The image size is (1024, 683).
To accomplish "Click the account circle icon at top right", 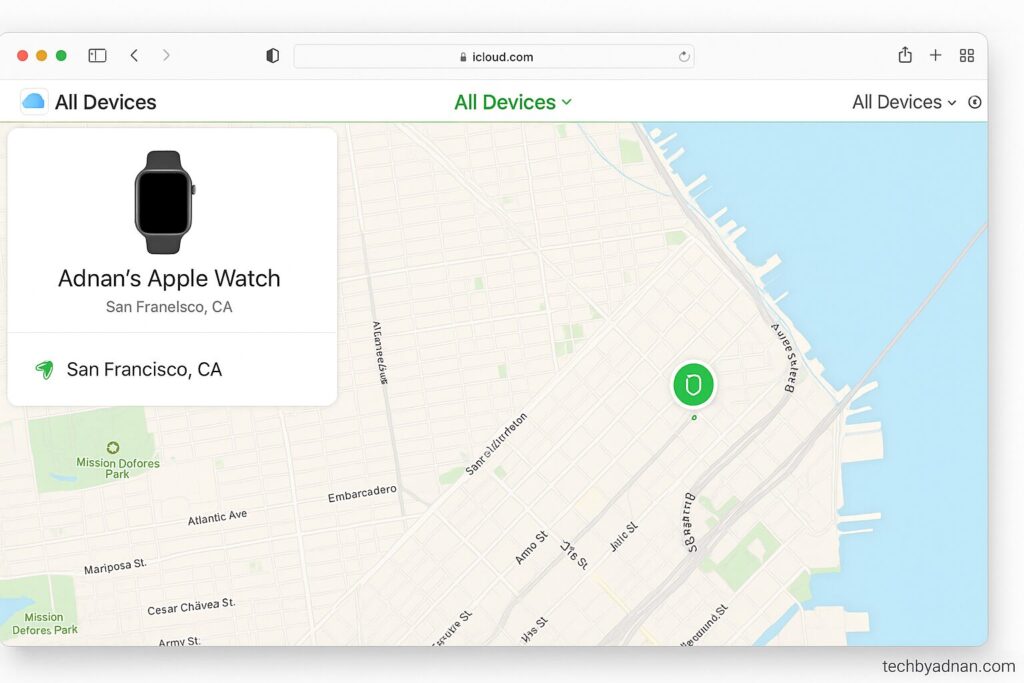I will 974,103.
